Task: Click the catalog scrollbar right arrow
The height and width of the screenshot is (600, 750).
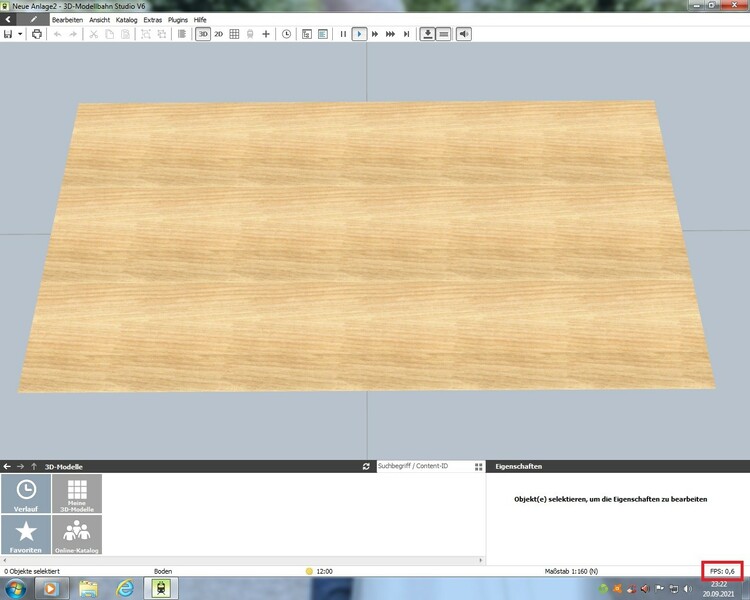Action: point(481,560)
